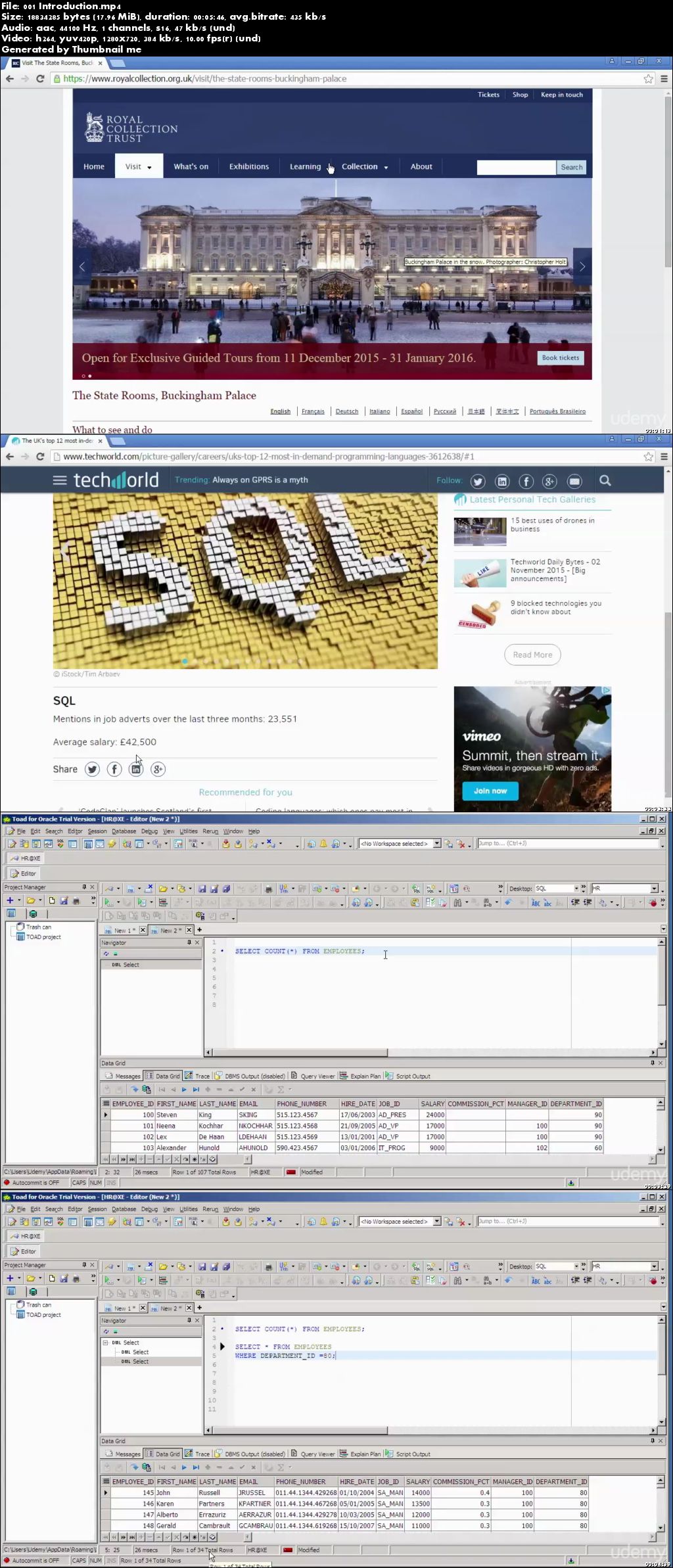Open the 15 best uses of drones thumbnail
This screenshot has width=673, height=1568.
(480, 532)
